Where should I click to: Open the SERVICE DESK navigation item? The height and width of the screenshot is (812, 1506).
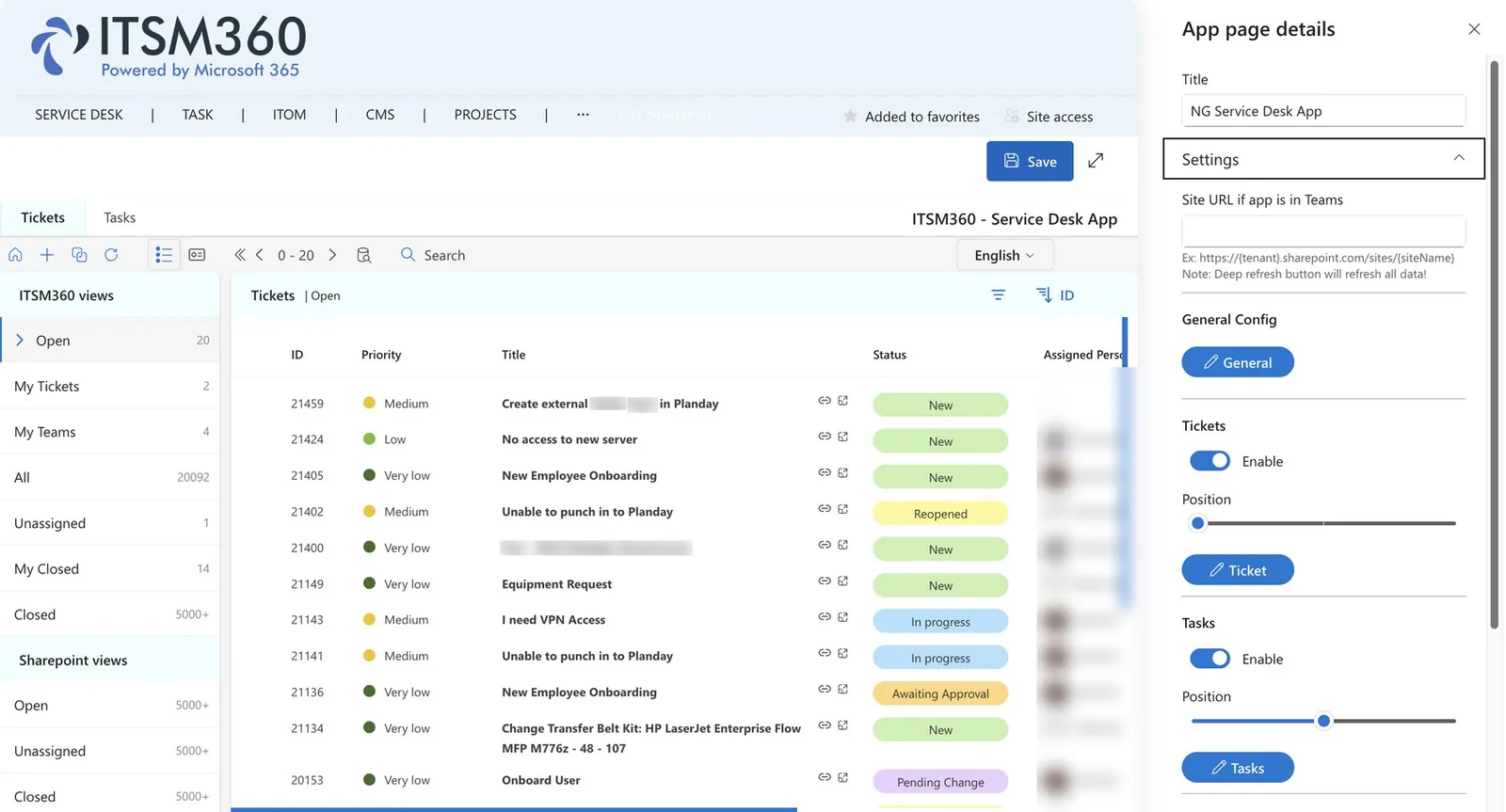pyautogui.click(x=79, y=115)
